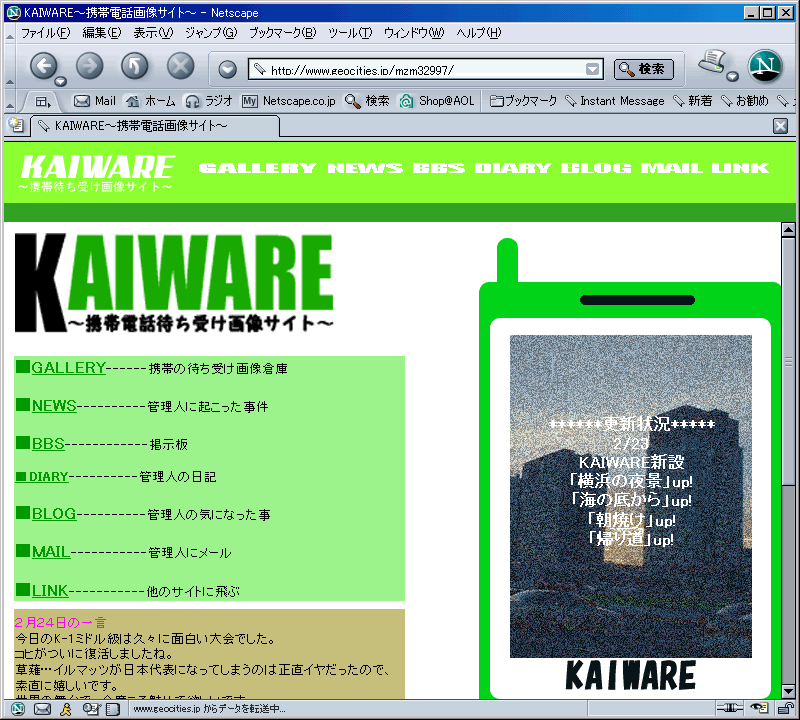Click DIARY in the green header banner
800x720 pixels.
tap(513, 168)
